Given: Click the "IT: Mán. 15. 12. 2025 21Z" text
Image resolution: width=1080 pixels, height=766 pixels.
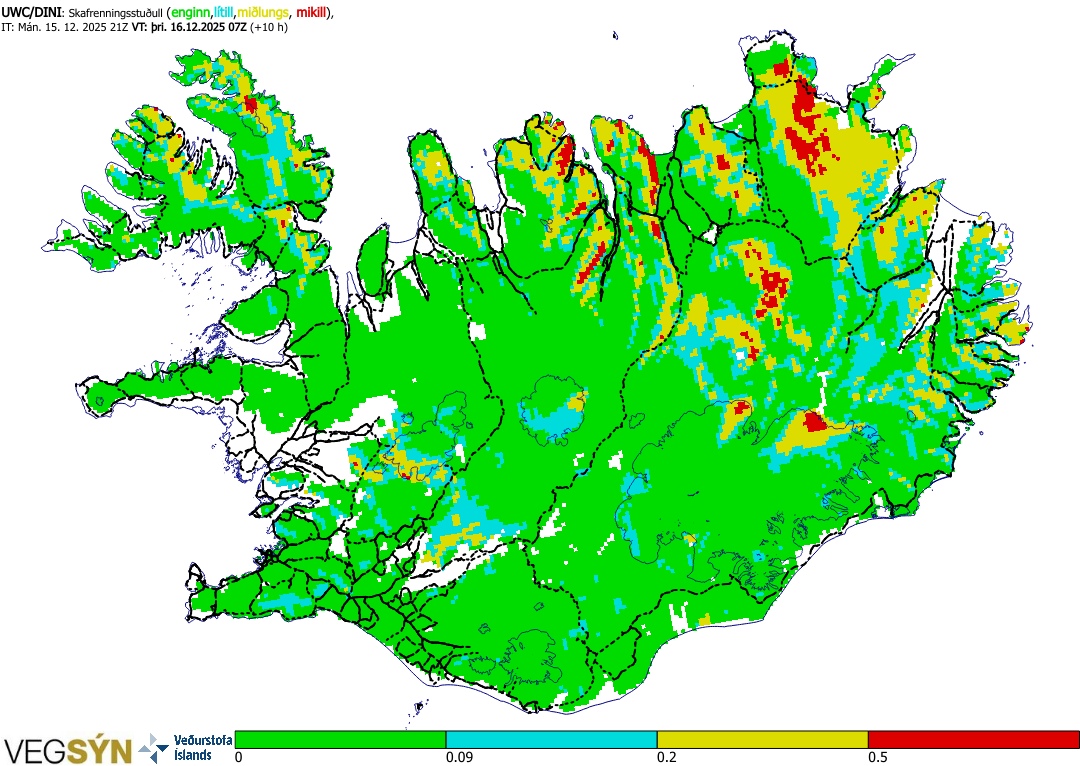Looking at the screenshot, I should (65, 28).
